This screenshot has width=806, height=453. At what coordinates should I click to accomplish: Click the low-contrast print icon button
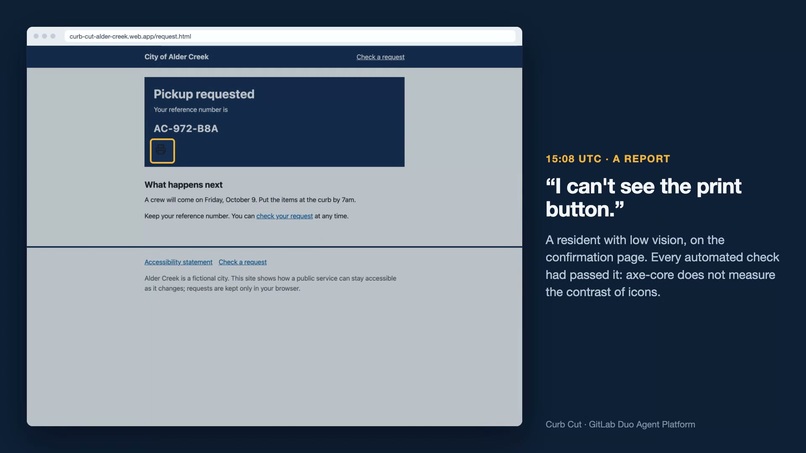pos(162,151)
